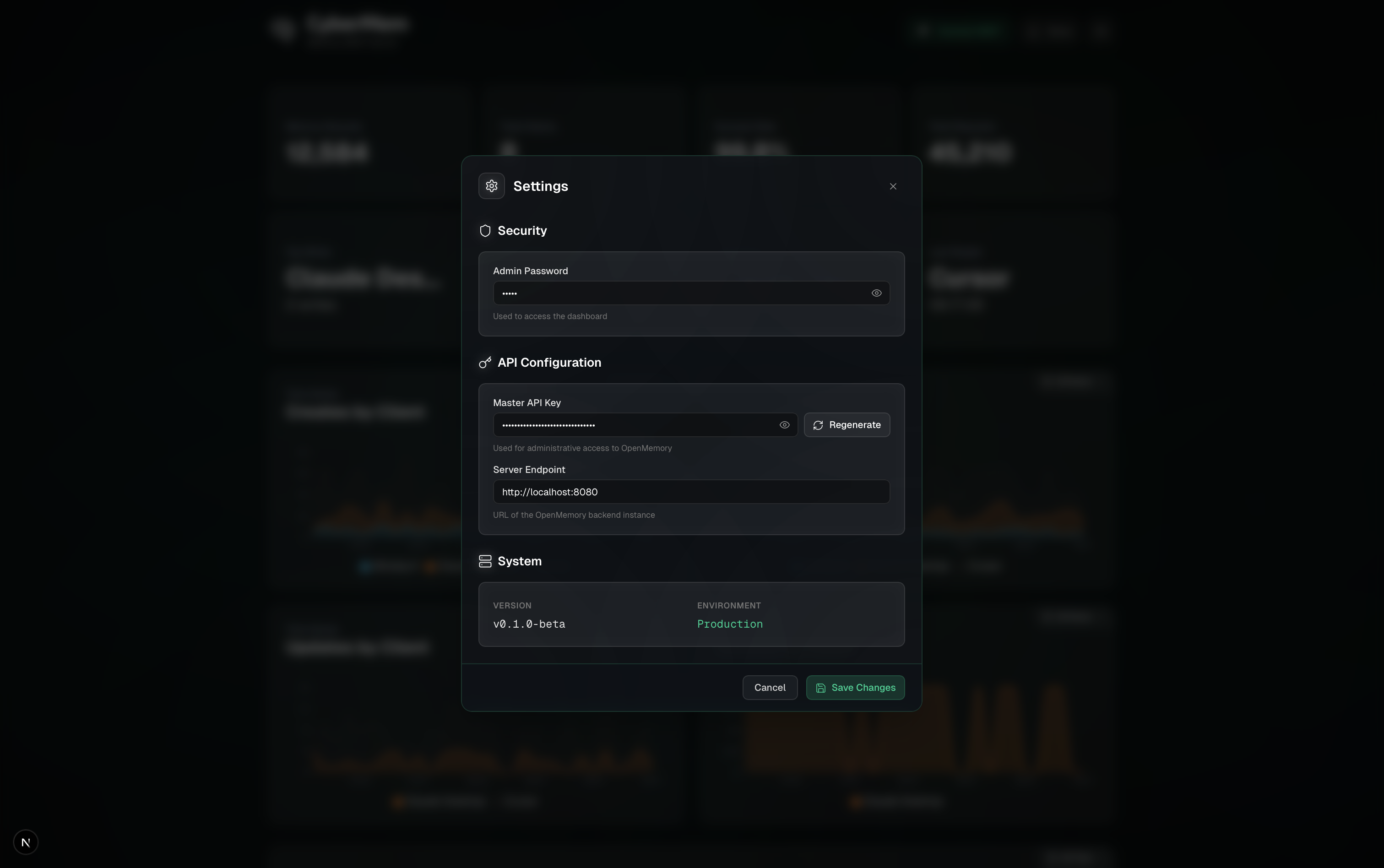Close the Settings dialog with the X
The width and height of the screenshot is (1384, 868).
(x=893, y=186)
